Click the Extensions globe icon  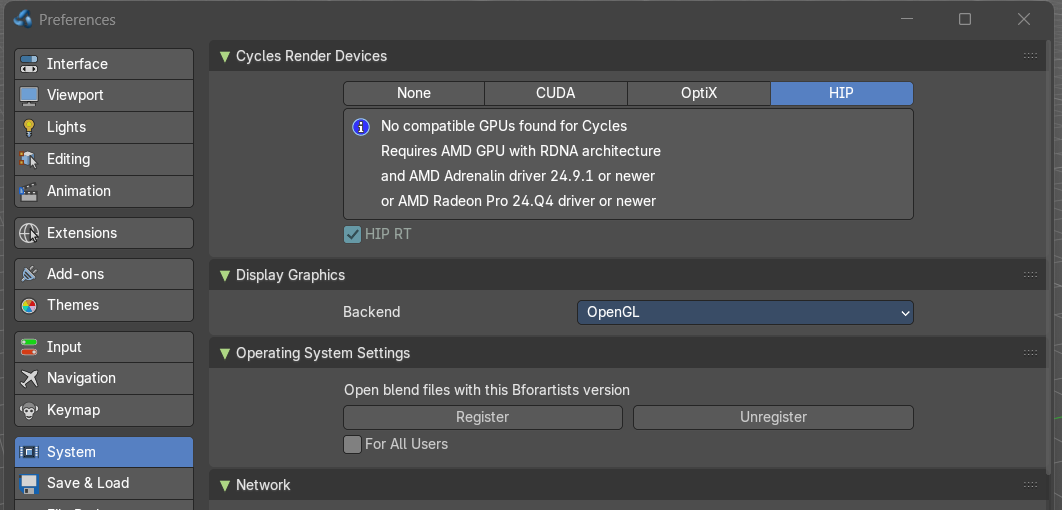click(x=29, y=233)
